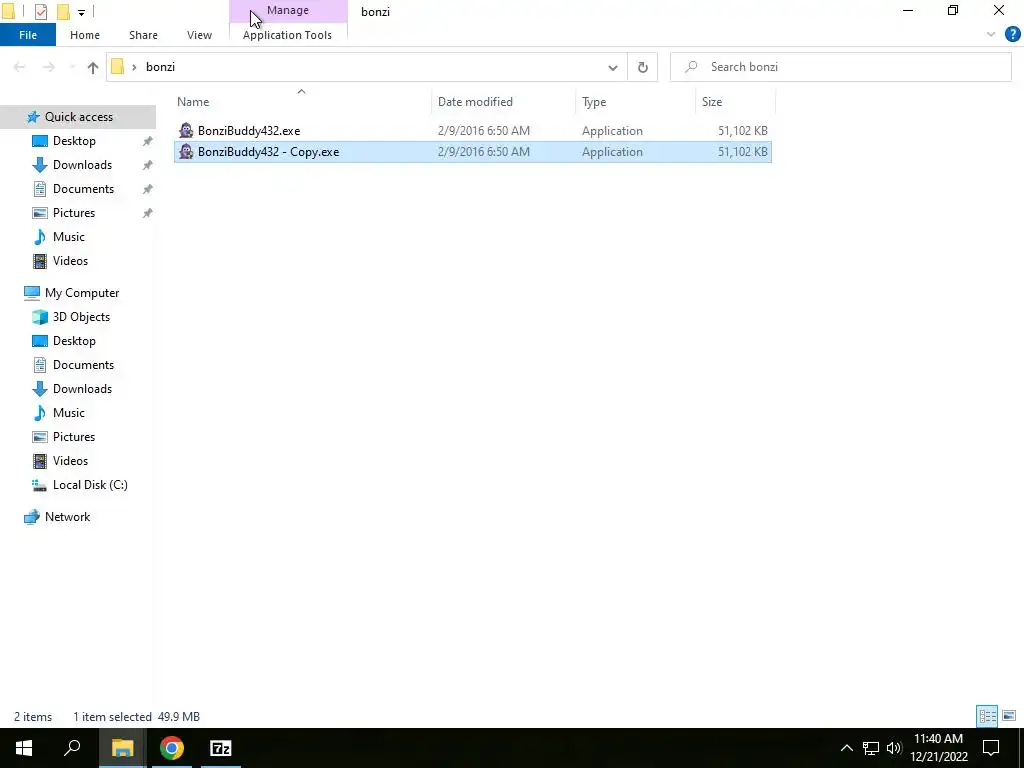Screen dimensions: 1024x768
Task: Open Local Disk (C:)
Action: [90, 485]
